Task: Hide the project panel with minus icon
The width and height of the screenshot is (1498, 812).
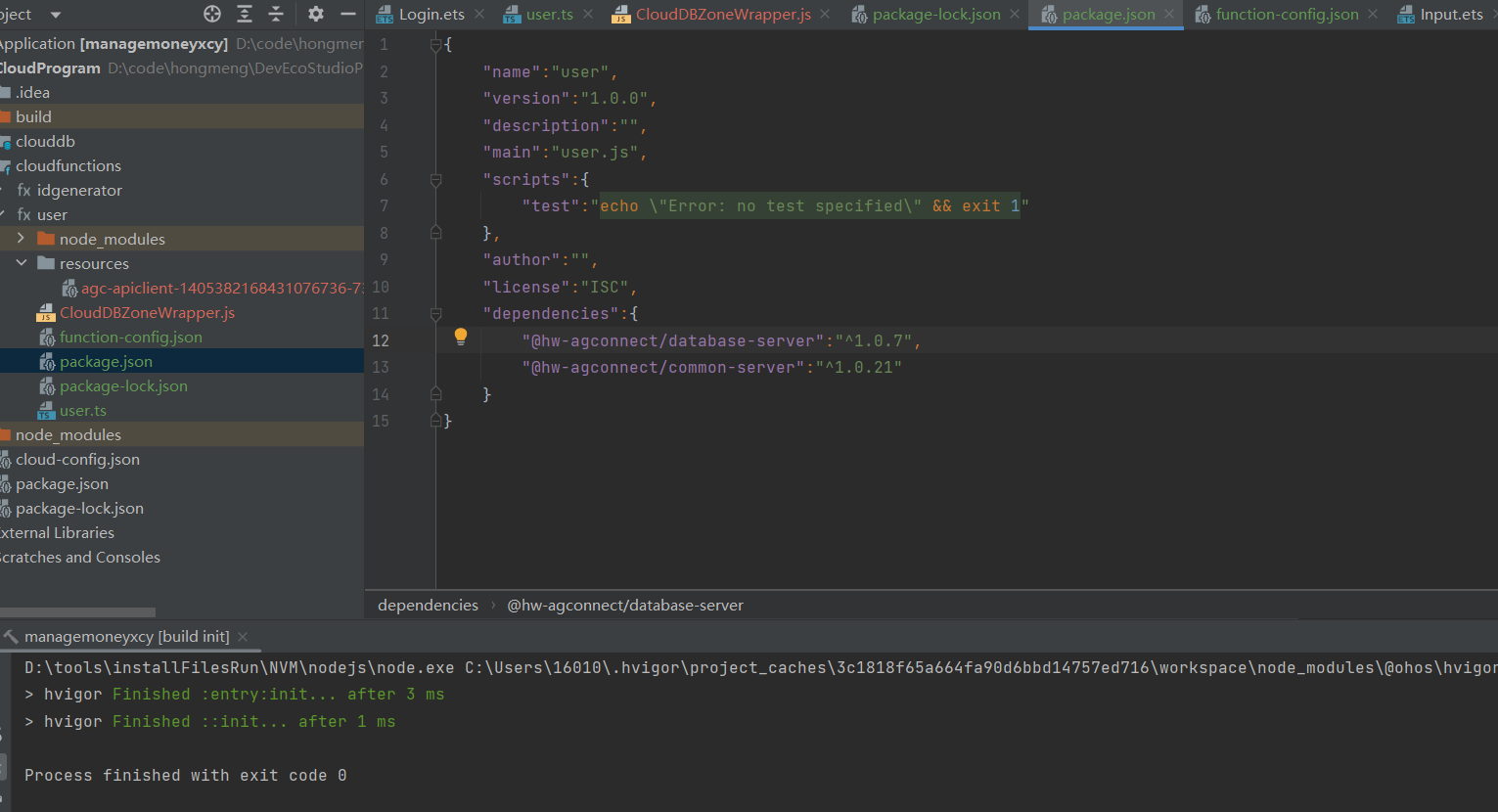Action: pyautogui.click(x=347, y=14)
